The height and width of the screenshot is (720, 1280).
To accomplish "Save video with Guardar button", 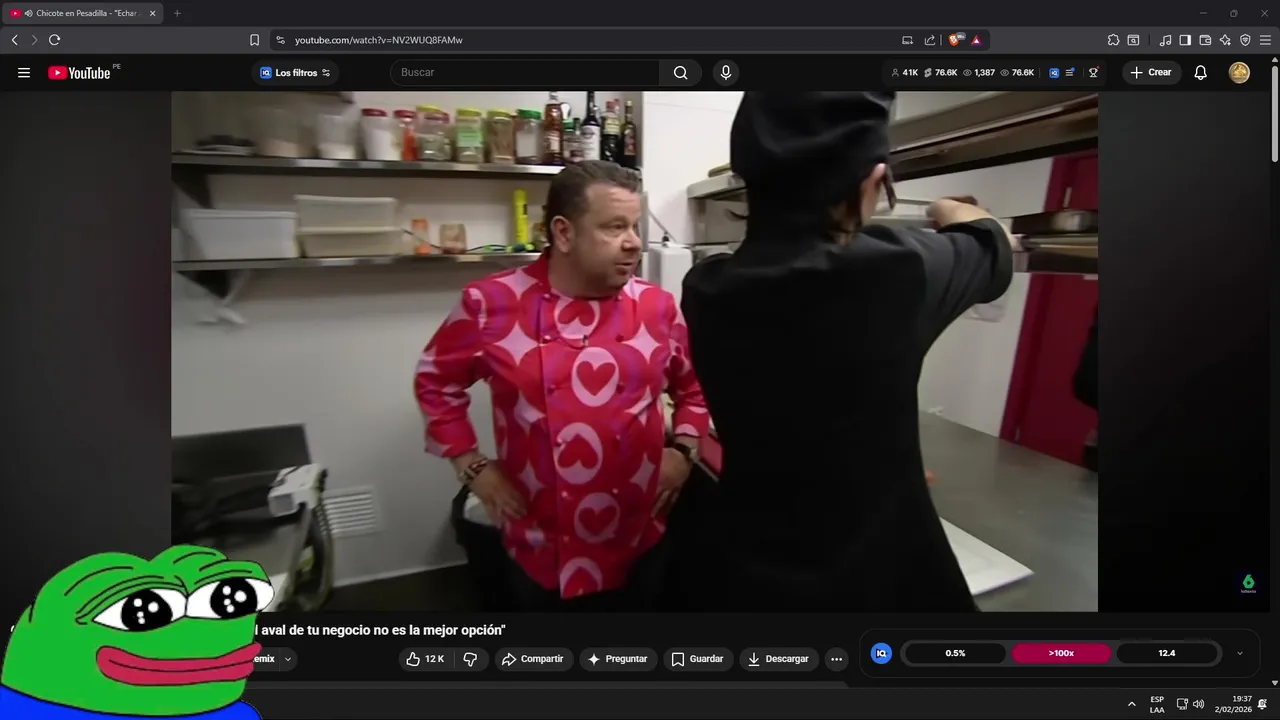I will pyautogui.click(x=697, y=659).
